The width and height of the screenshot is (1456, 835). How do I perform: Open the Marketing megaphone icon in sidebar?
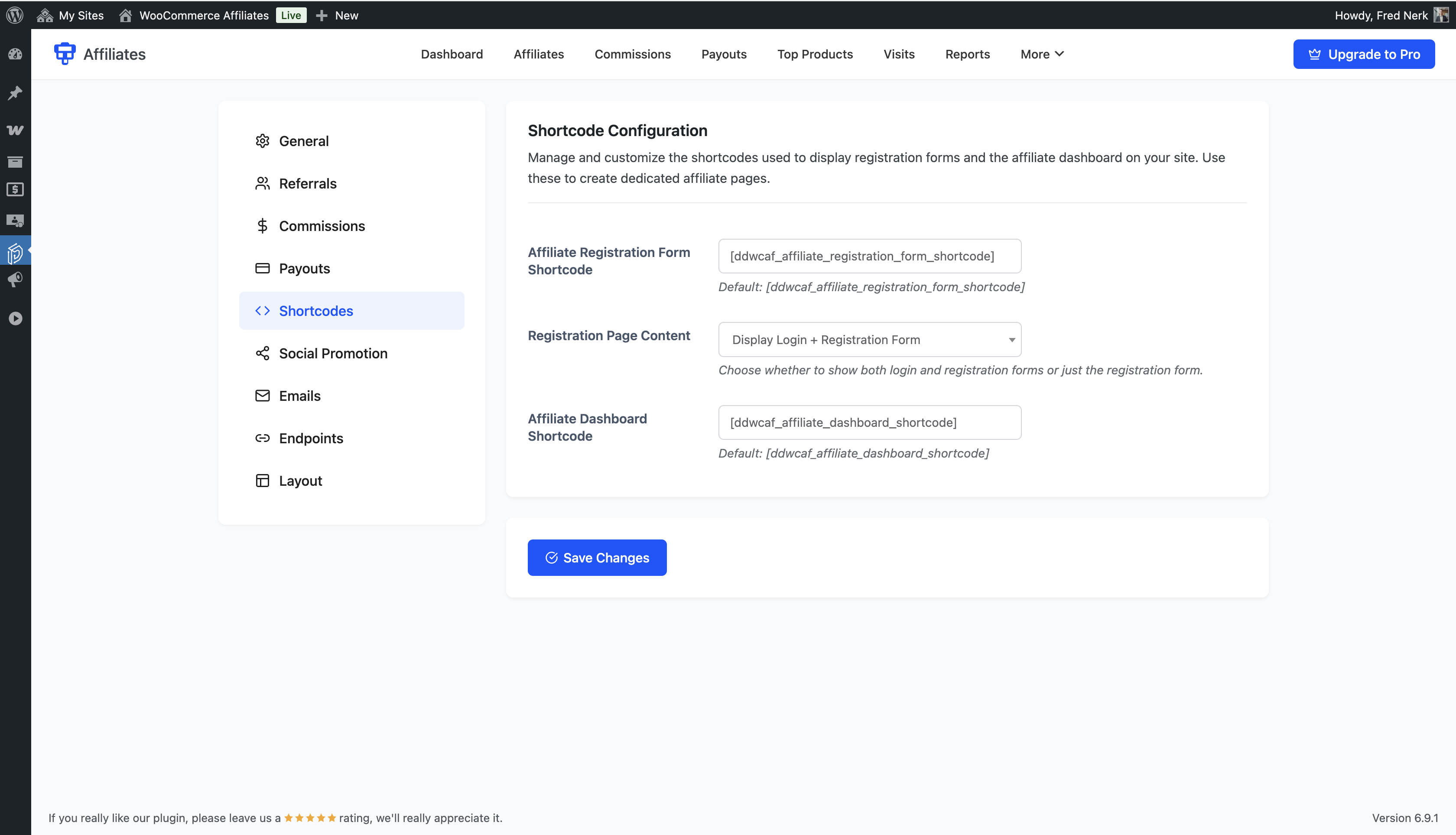tap(15, 280)
